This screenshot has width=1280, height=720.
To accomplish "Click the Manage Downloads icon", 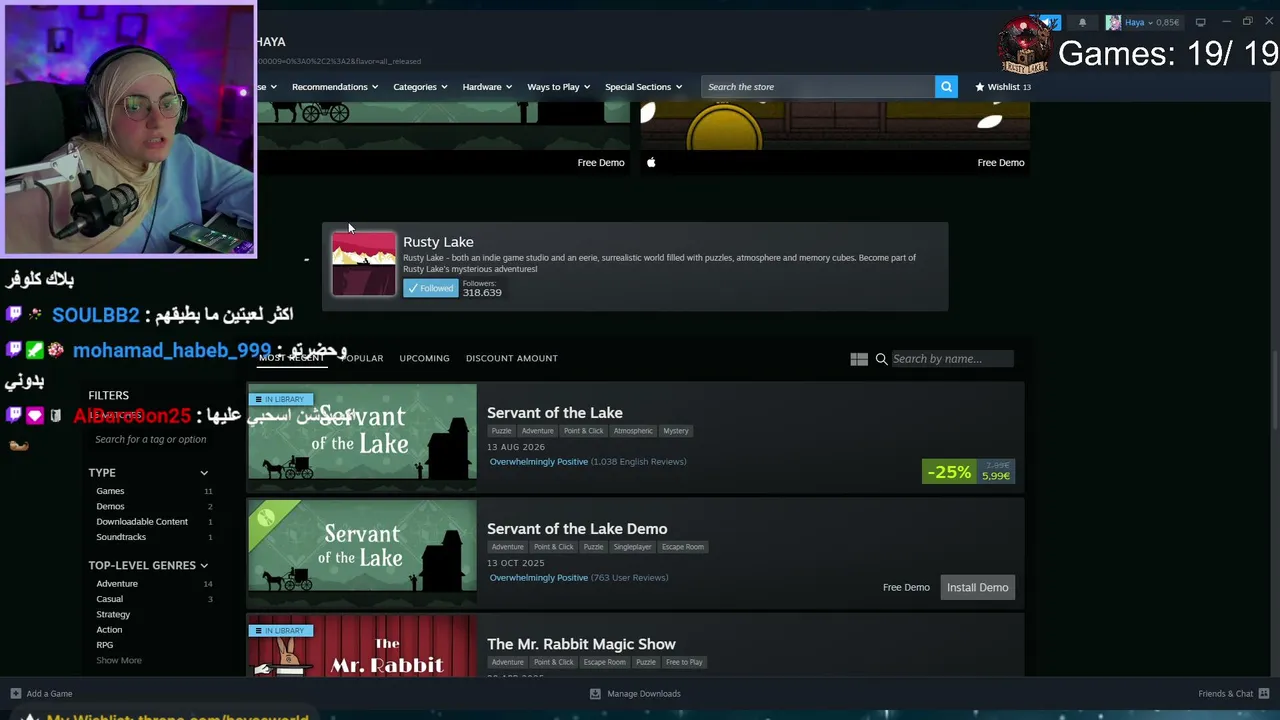I will 595,693.
